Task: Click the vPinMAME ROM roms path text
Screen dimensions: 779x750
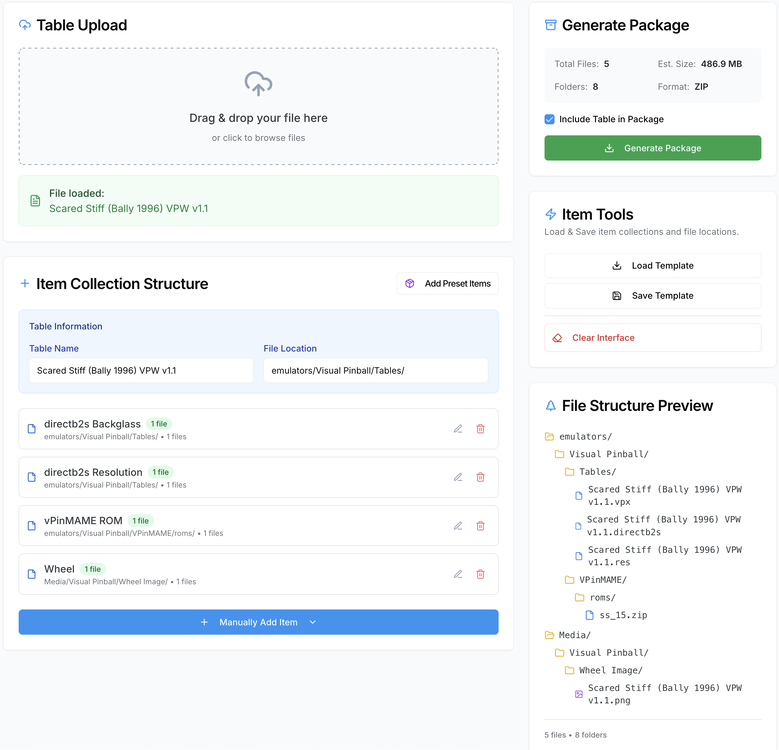Action: click(x=119, y=533)
